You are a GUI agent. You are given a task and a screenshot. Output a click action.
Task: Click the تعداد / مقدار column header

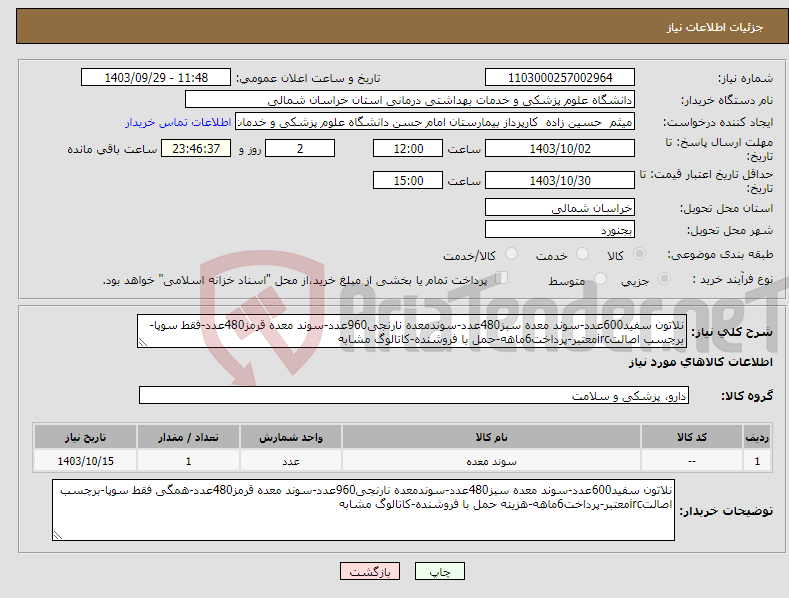[188, 437]
